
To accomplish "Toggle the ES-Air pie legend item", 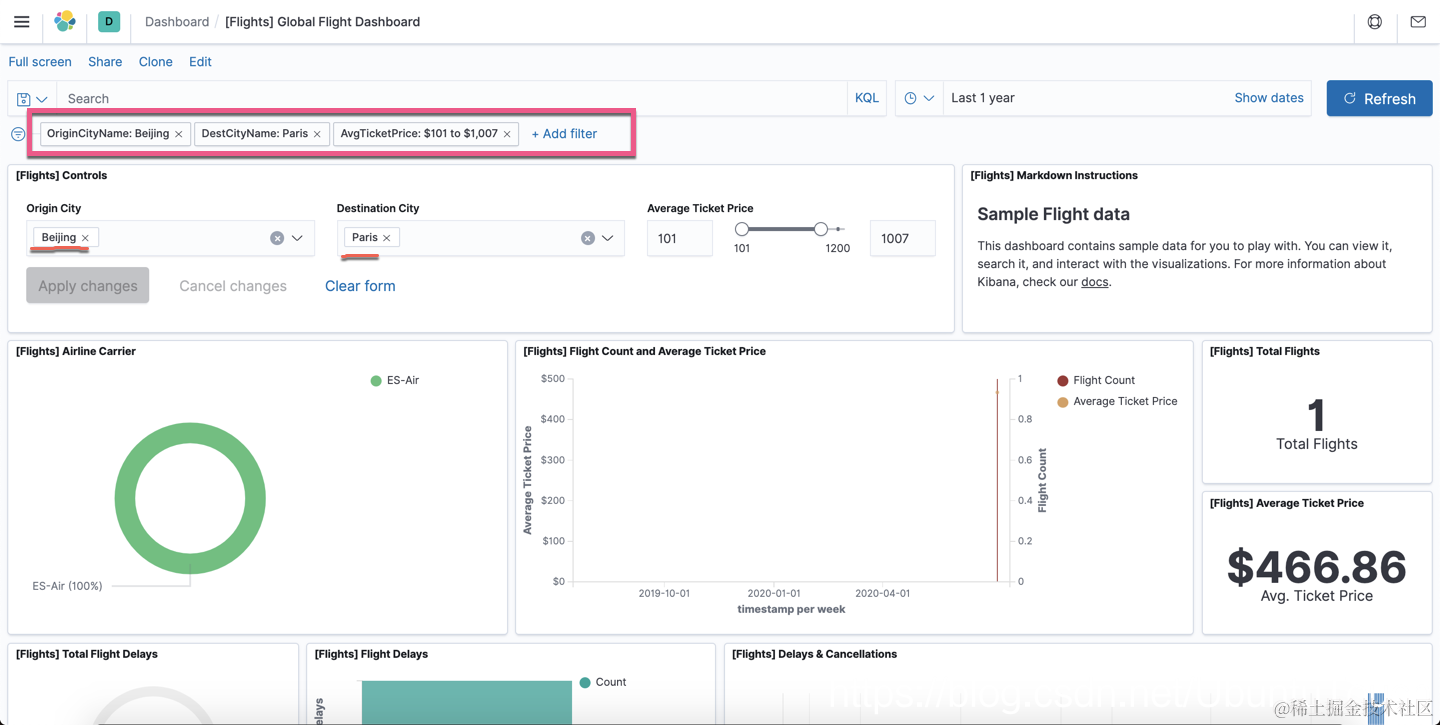I will (x=395, y=380).
